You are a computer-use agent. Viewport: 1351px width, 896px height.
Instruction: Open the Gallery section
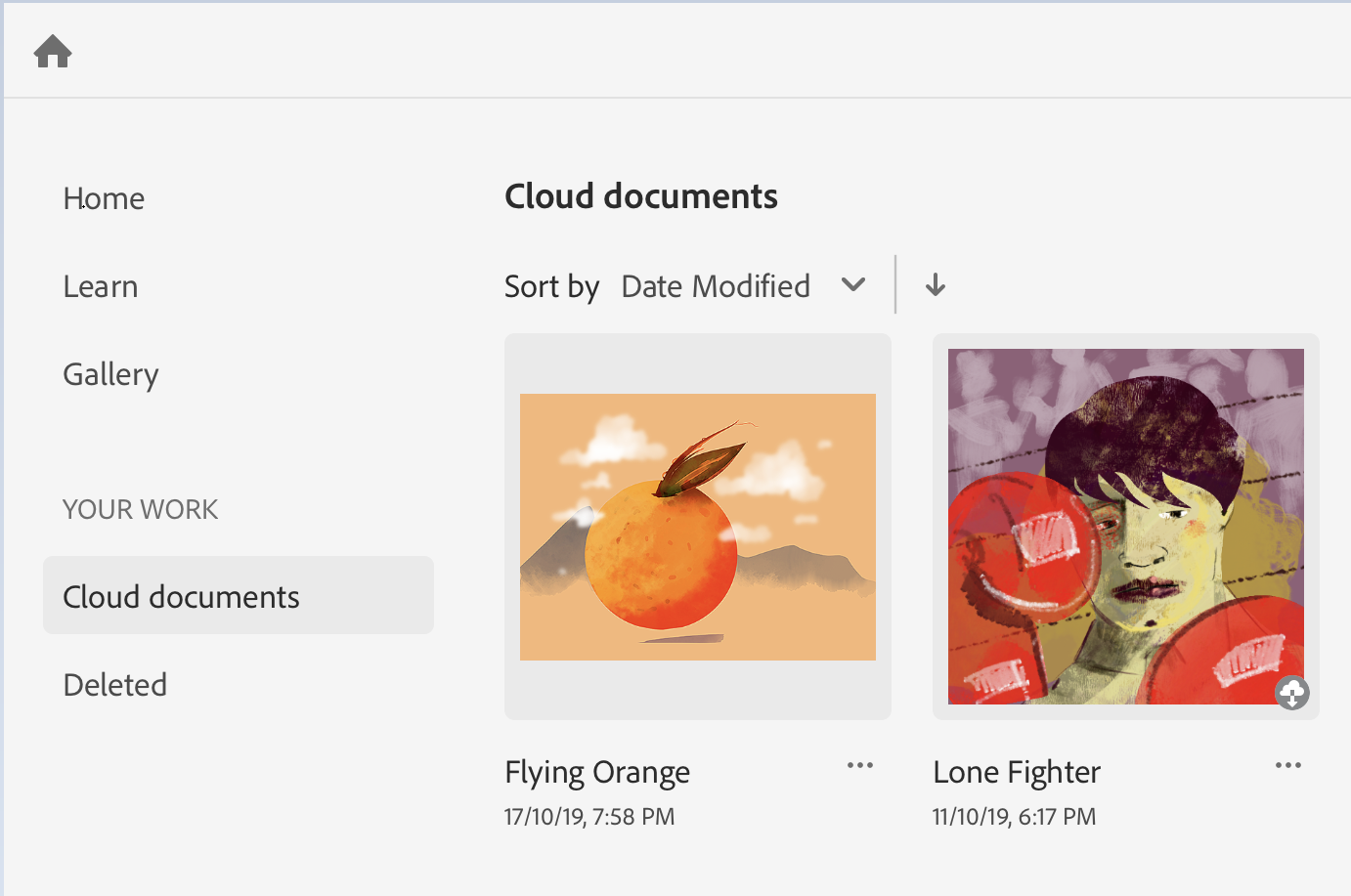click(x=110, y=375)
